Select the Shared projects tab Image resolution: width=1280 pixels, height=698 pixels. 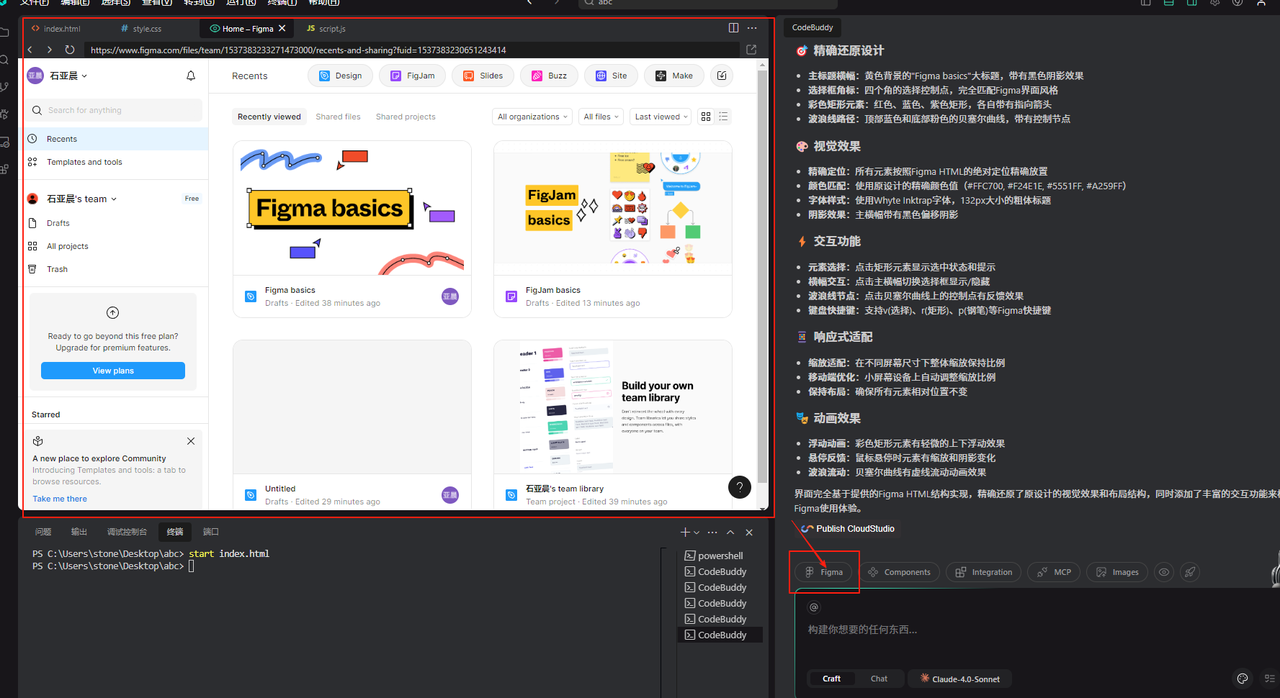(405, 117)
